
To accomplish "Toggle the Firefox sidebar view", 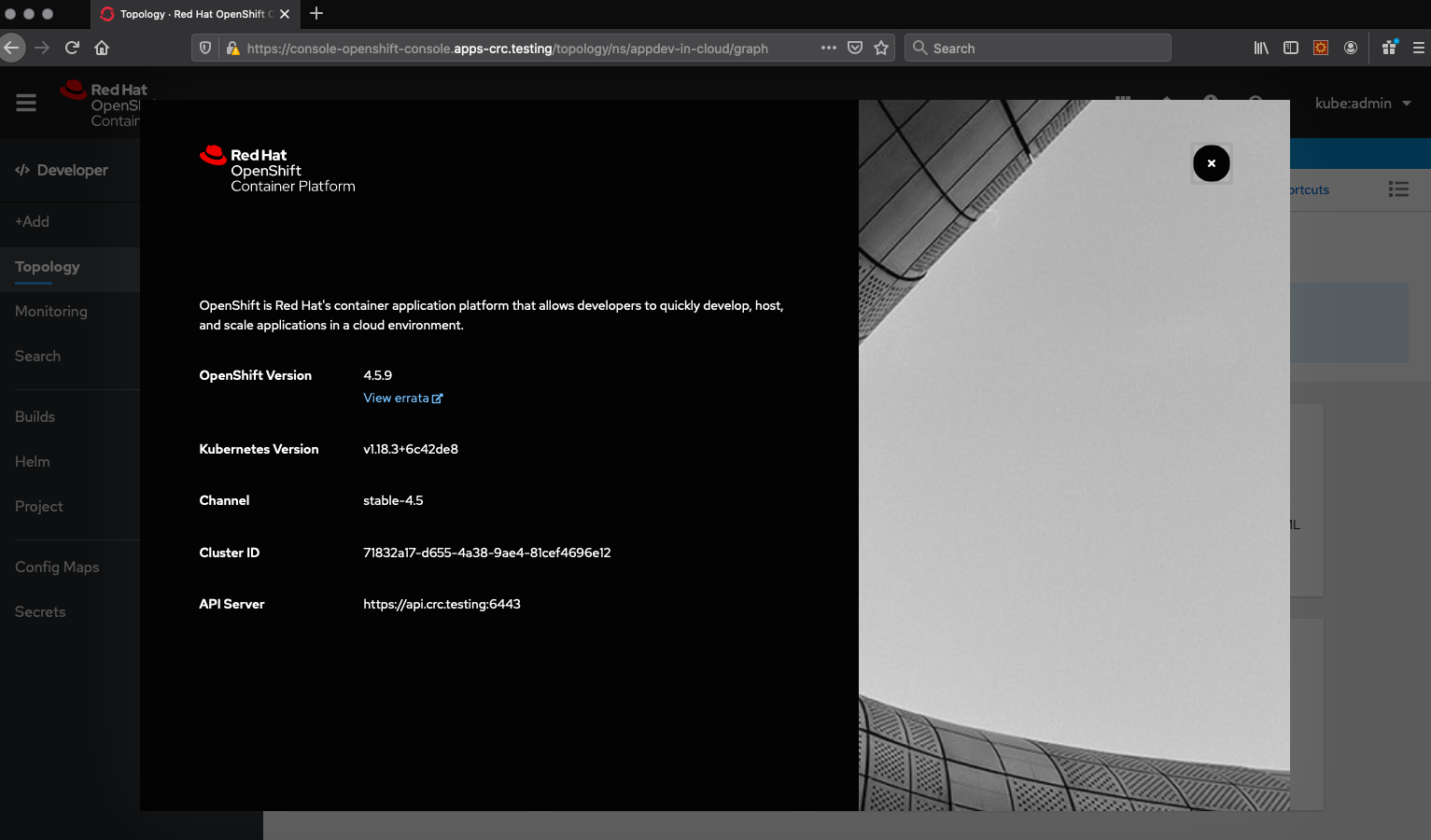I will (x=1290, y=48).
